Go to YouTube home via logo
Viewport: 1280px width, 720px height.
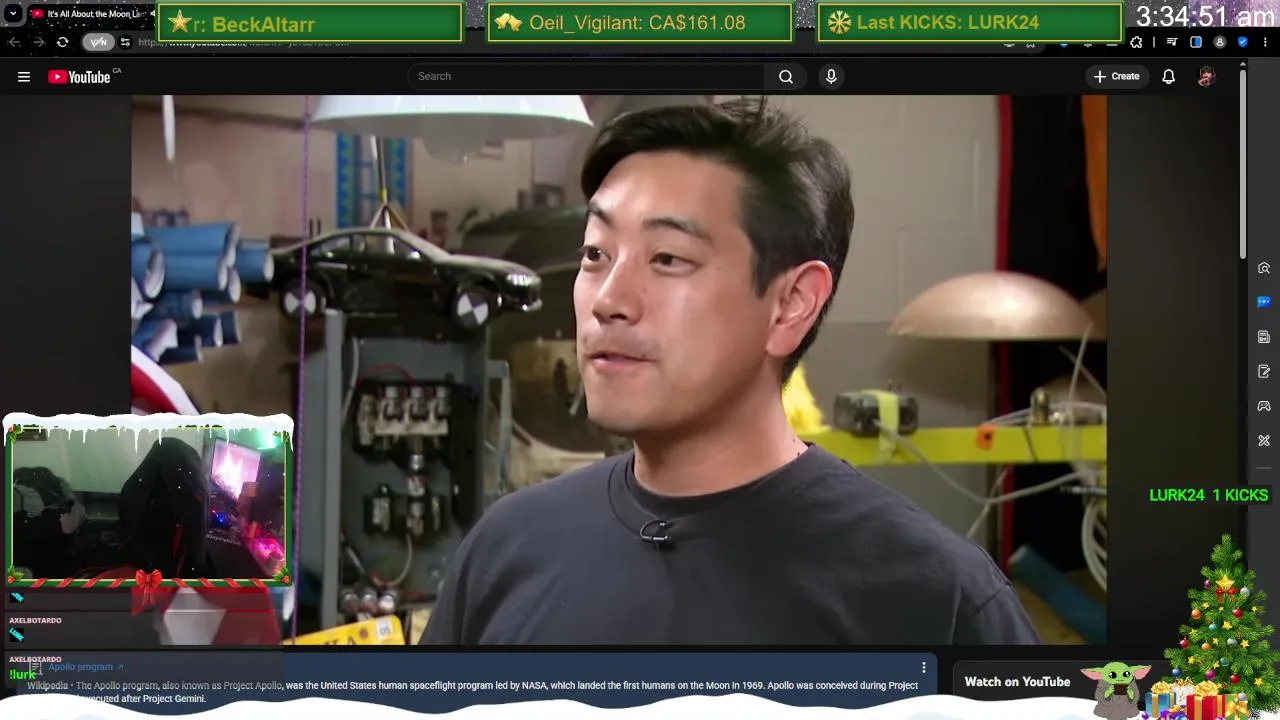[x=79, y=77]
